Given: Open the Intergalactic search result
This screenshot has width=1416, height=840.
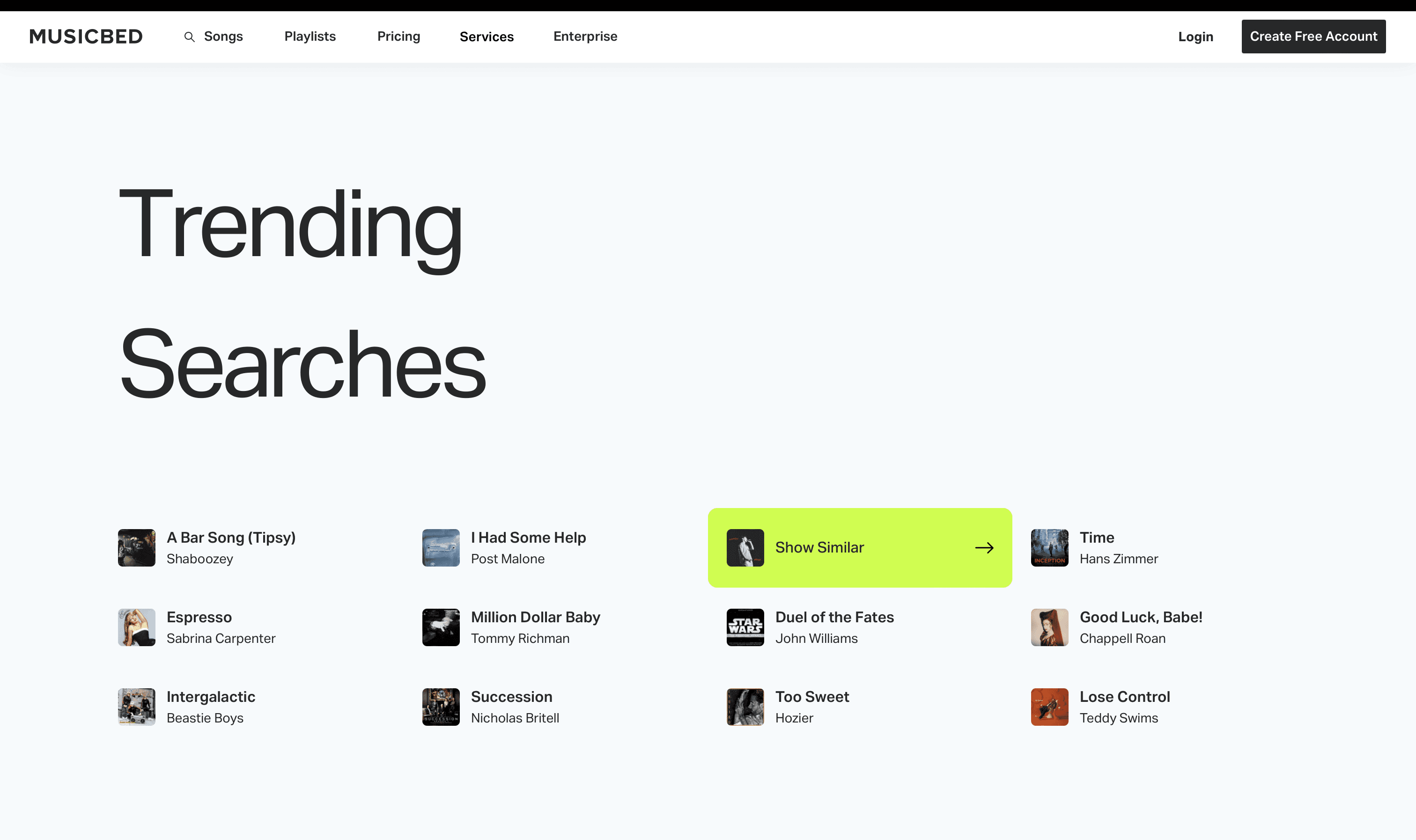Looking at the screenshot, I should click(211, 697).
